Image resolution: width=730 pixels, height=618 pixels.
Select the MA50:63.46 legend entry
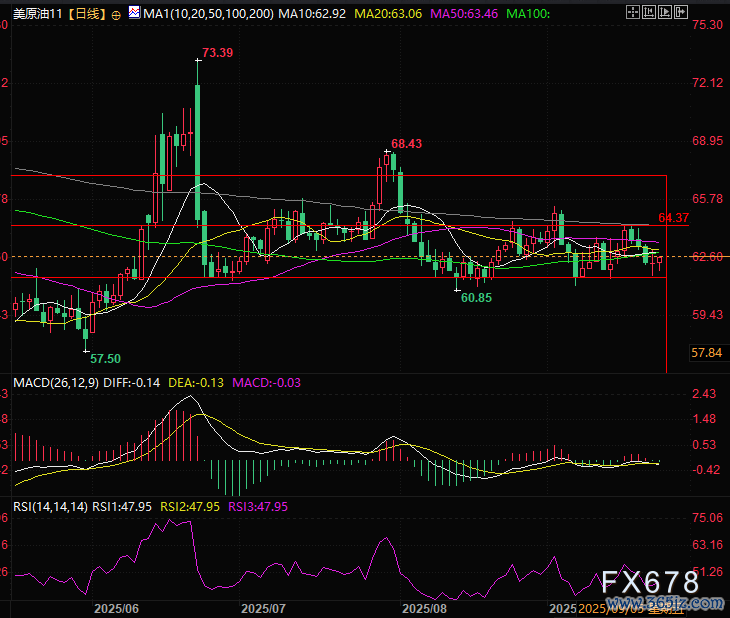click(x=464, y=14)
